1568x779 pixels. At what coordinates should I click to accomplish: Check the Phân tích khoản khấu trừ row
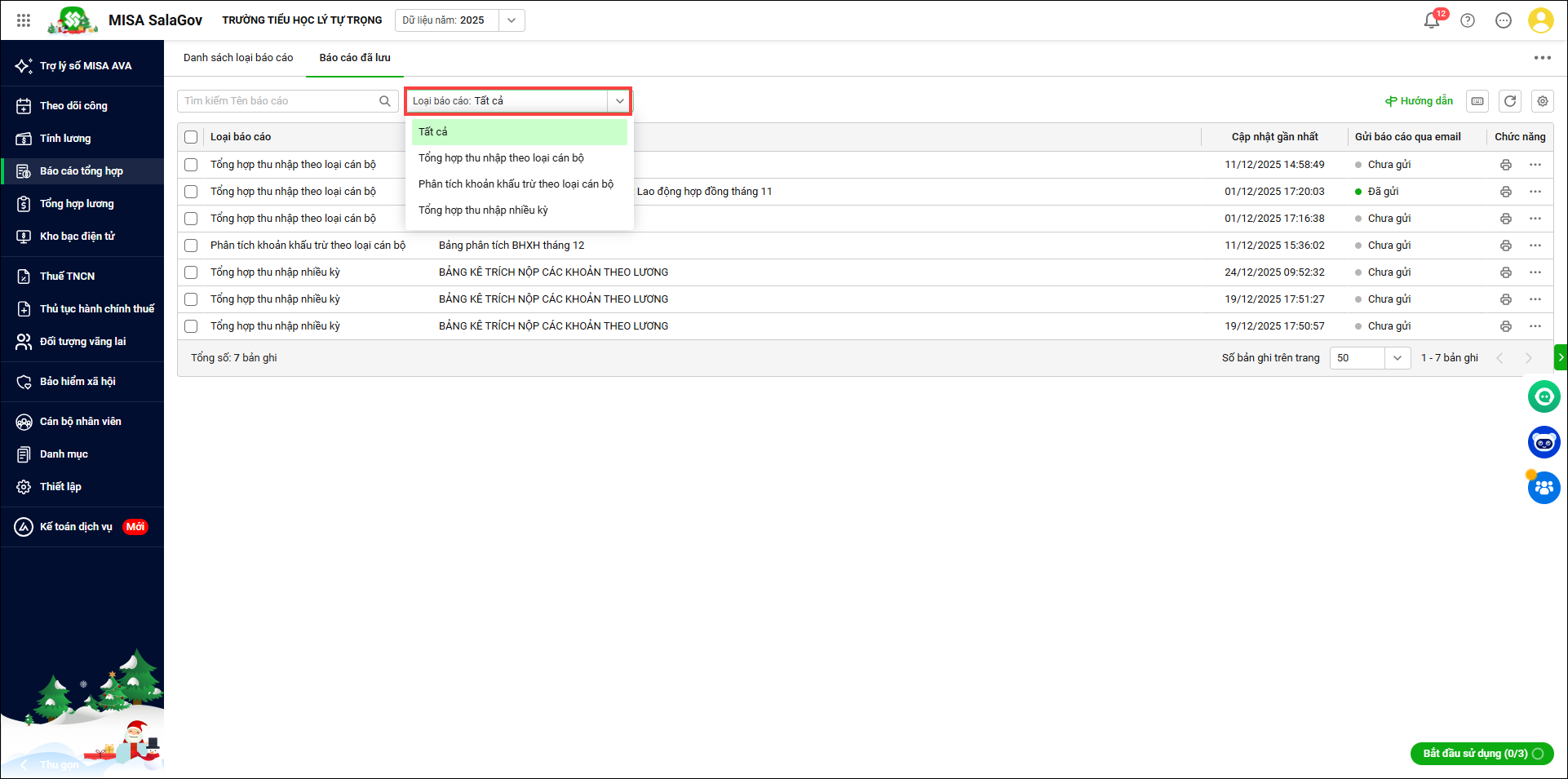click(x=191, y=246)
